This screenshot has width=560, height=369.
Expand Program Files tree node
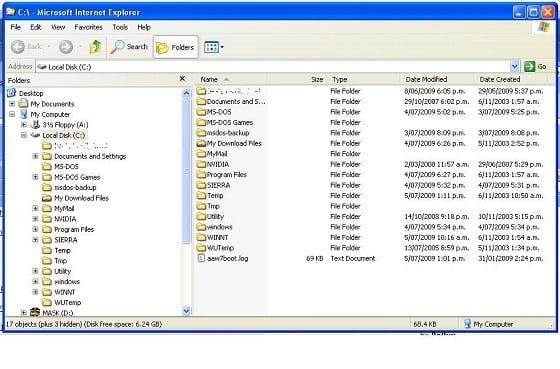tap(35, 229)
